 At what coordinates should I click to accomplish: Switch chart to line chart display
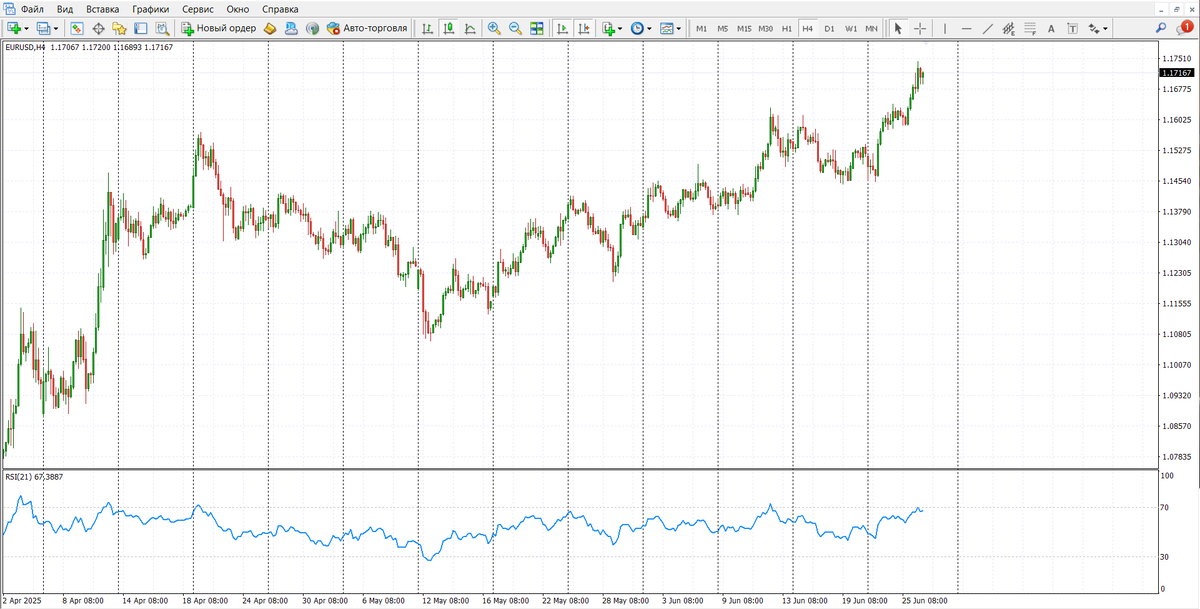[x=470, y=28]
